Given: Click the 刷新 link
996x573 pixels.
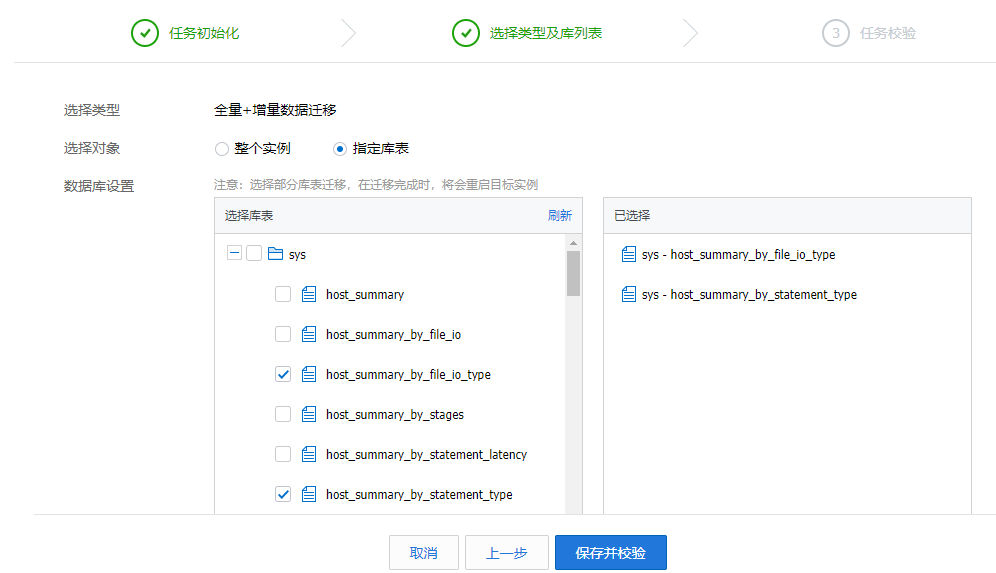Looking at the screenshot, I should 559,215.
